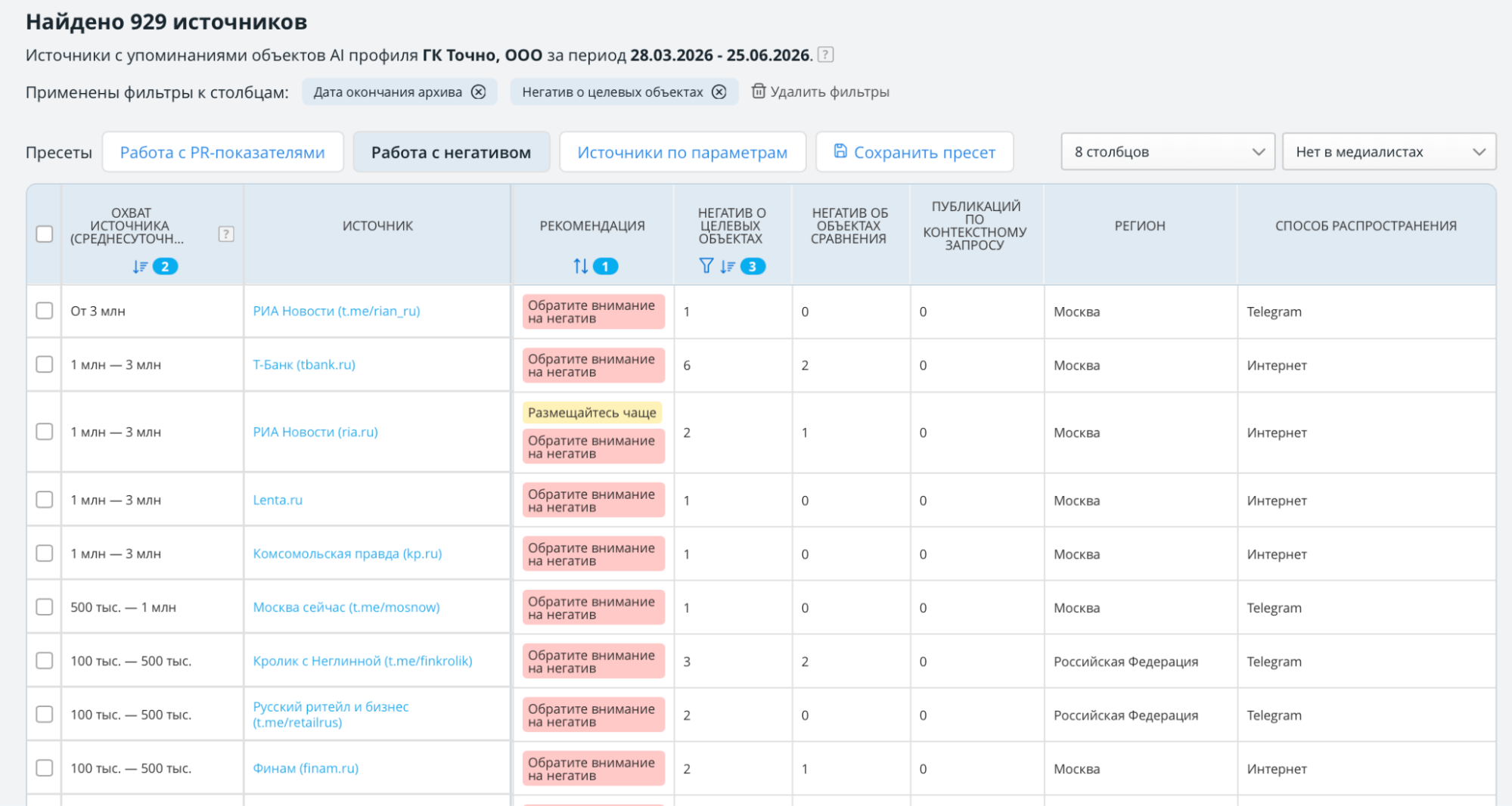Click the 'Размещайтесь чаще' recommendation tag
1512x806 pixels.
tap(592, 413)
